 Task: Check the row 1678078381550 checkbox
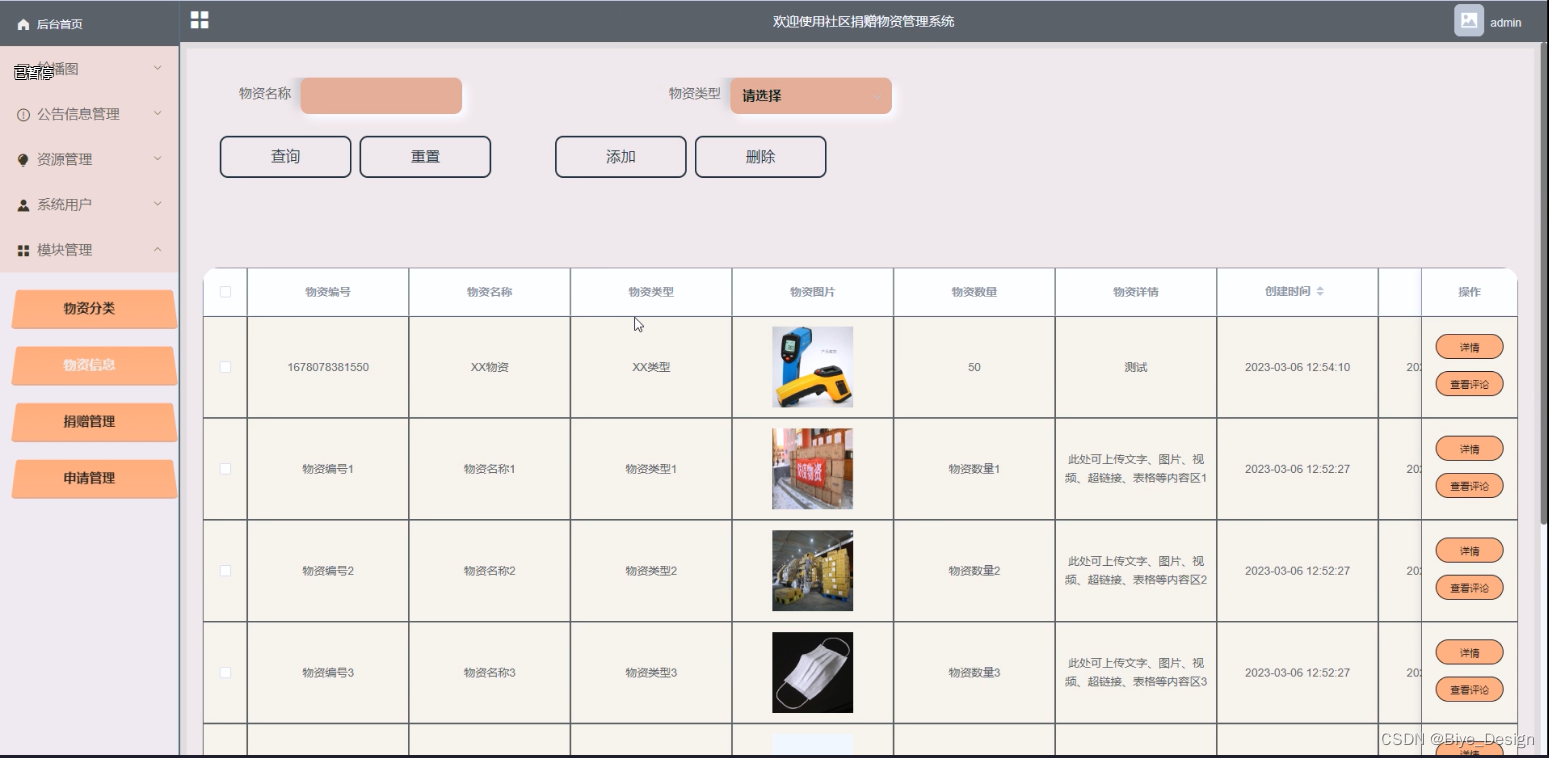point(225,367)
